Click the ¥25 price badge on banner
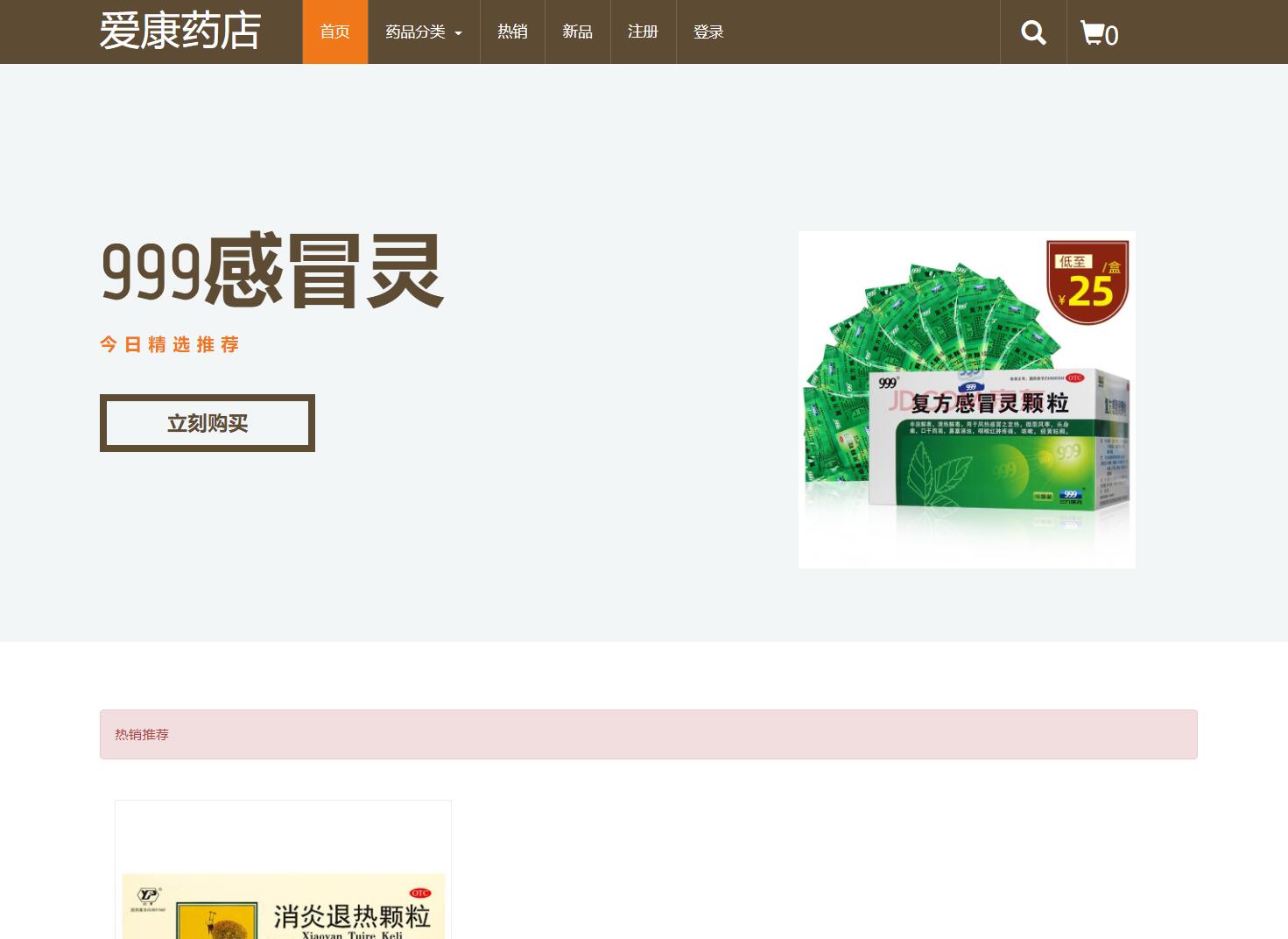 coord(1087,280)
